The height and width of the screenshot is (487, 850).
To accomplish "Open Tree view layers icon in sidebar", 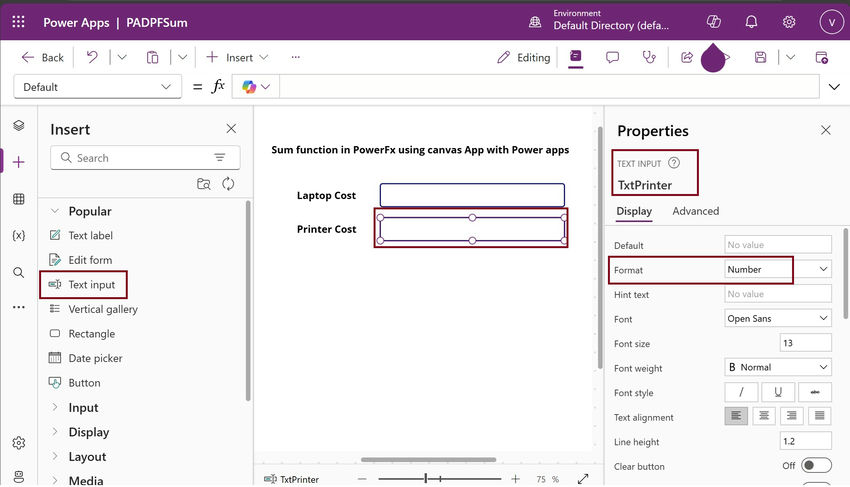I will (x=18, y=125).
